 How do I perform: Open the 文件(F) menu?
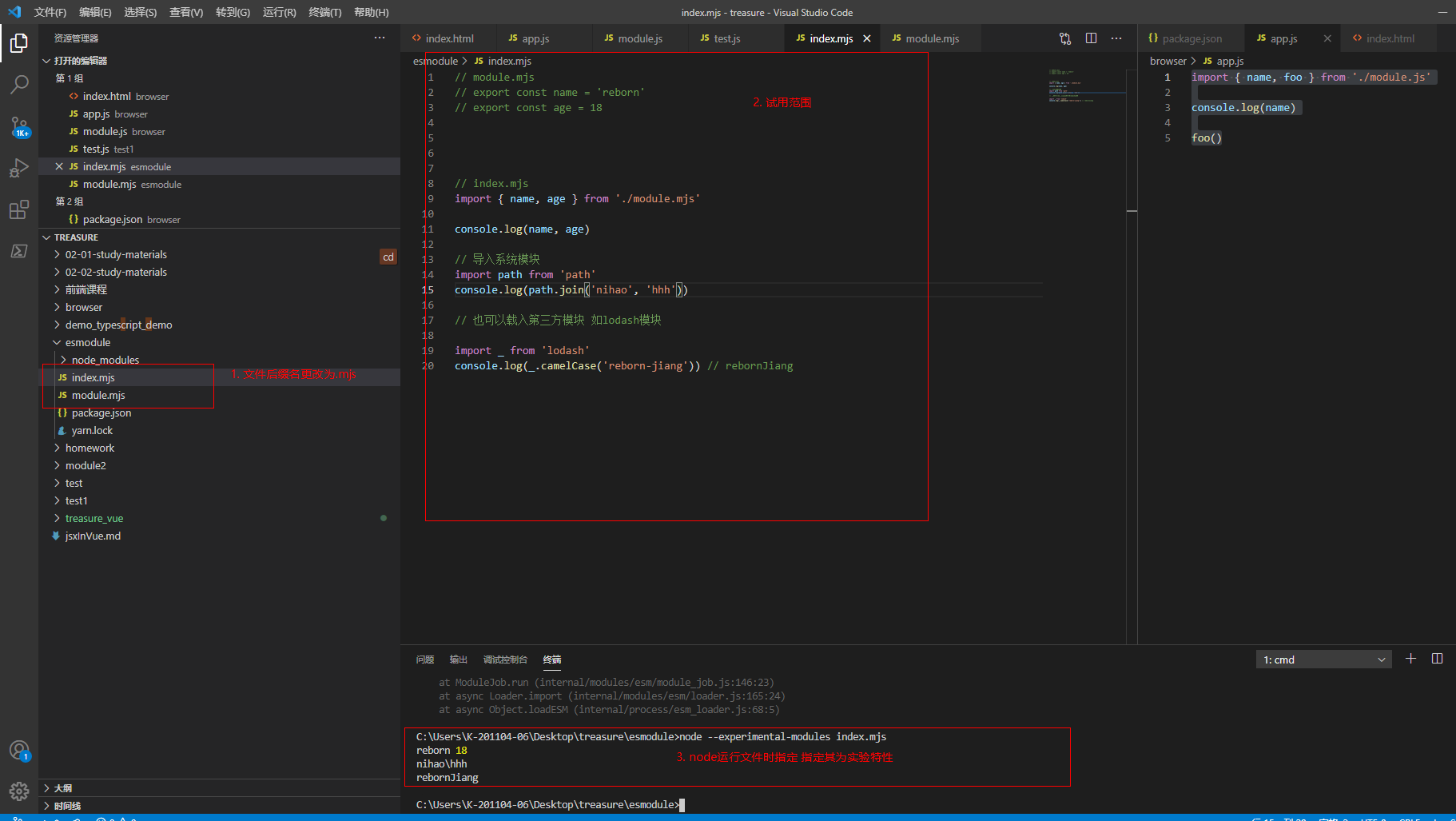click(50, 12)
